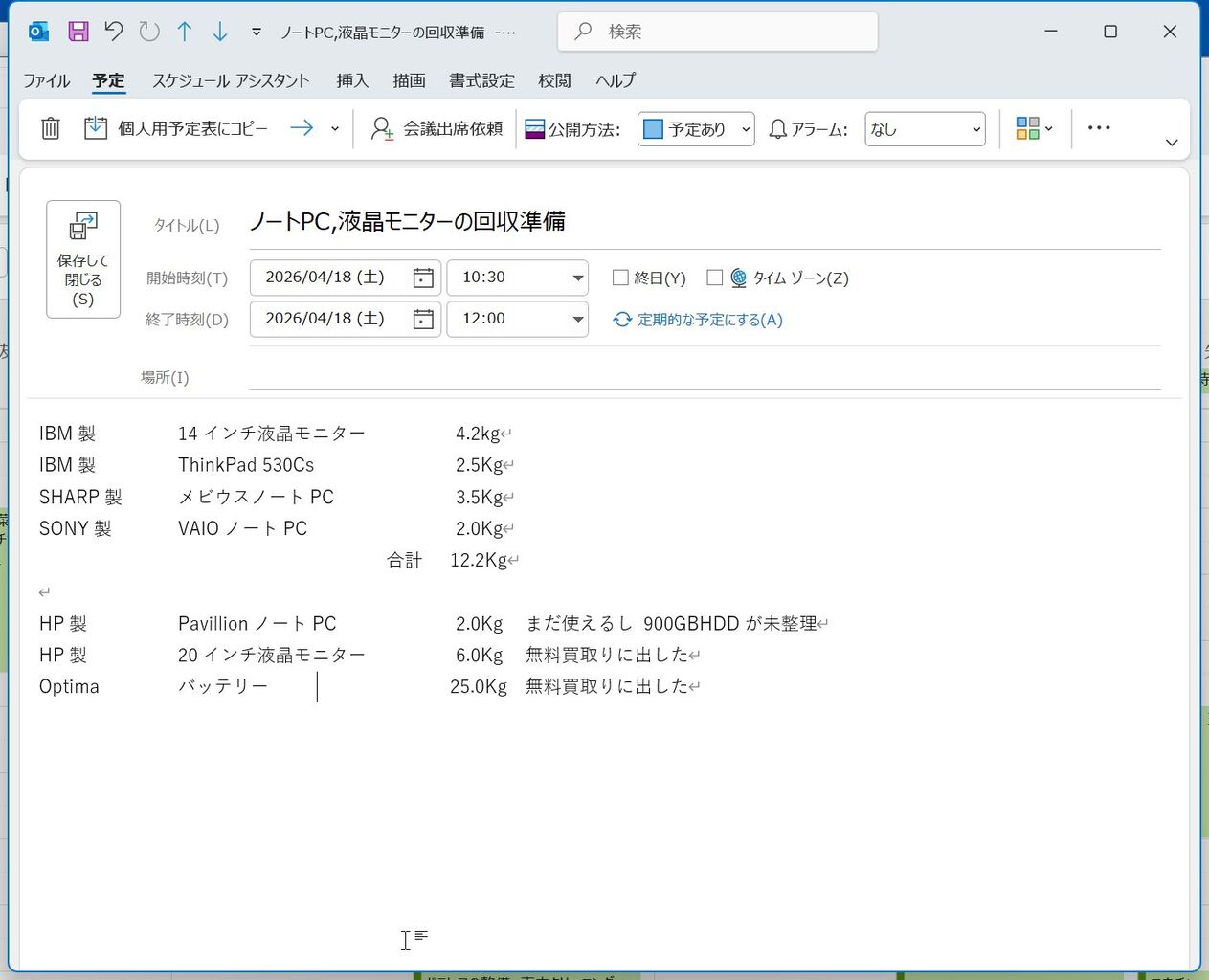The width and height of the screenshot is (1209, 980).
Task: Click text ThinkPad 530Cs in body
Action: (x=246, y=465)
